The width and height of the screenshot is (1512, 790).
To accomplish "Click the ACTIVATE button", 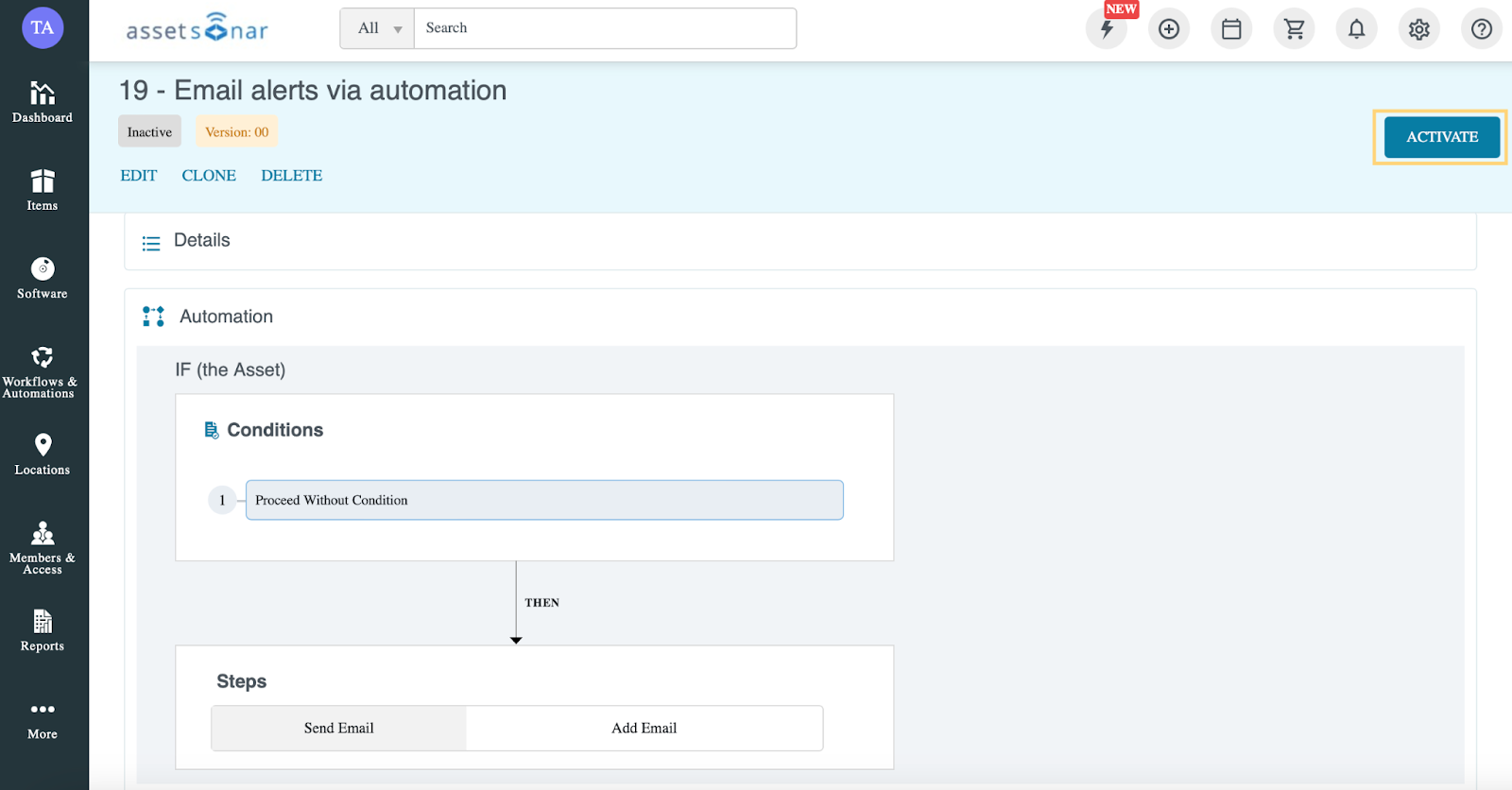I will coord(1442,137).
